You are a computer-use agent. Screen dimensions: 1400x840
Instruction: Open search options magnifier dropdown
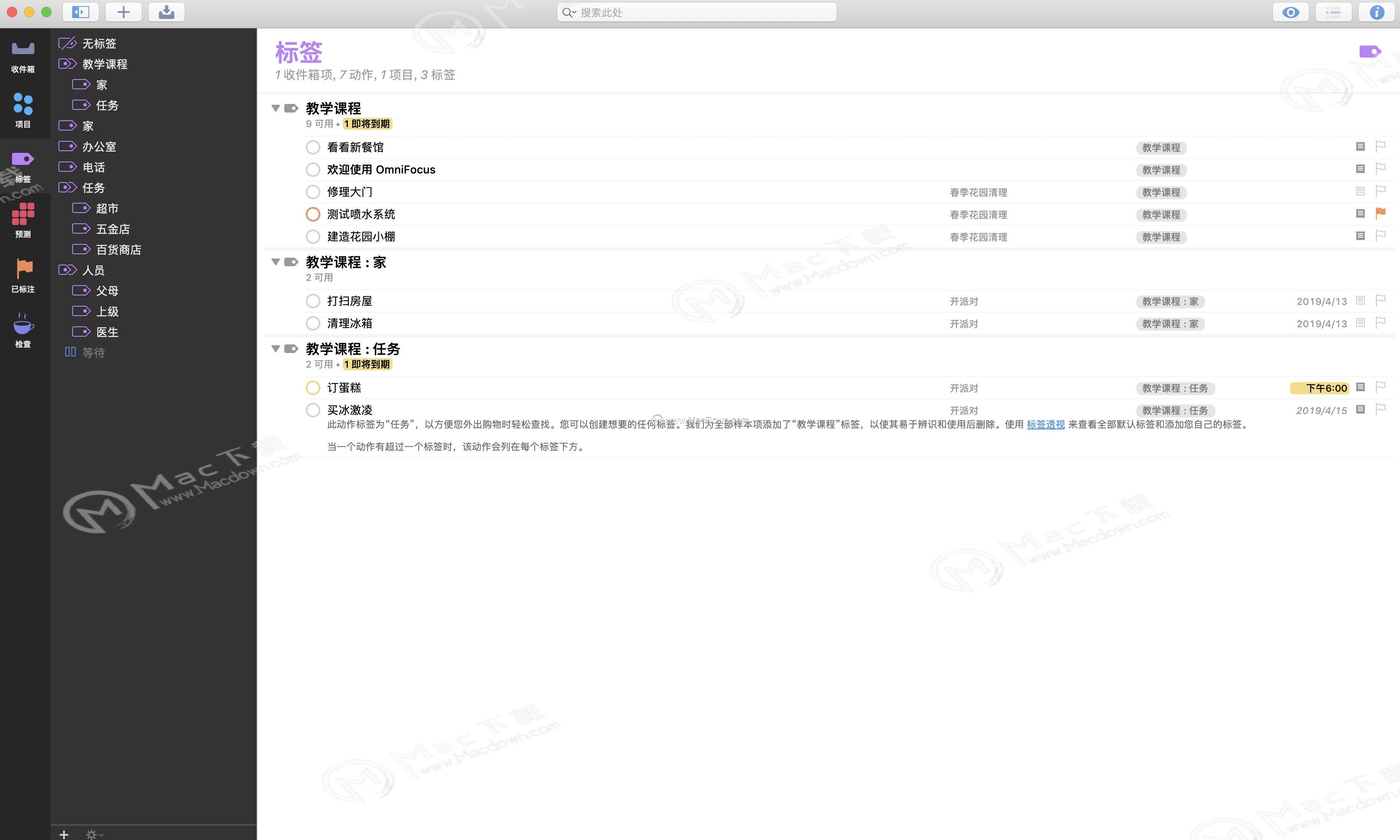pos(569,12)
